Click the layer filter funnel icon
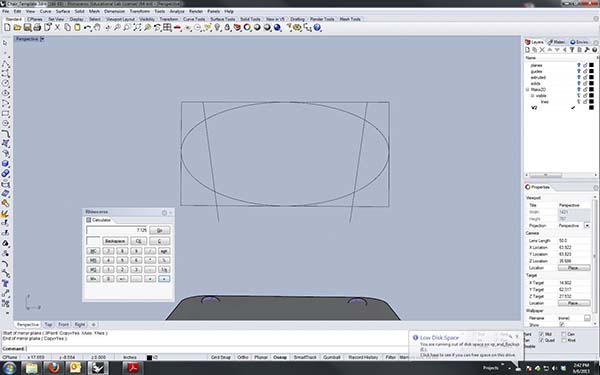The image size is (600, 375). (572, 50)
